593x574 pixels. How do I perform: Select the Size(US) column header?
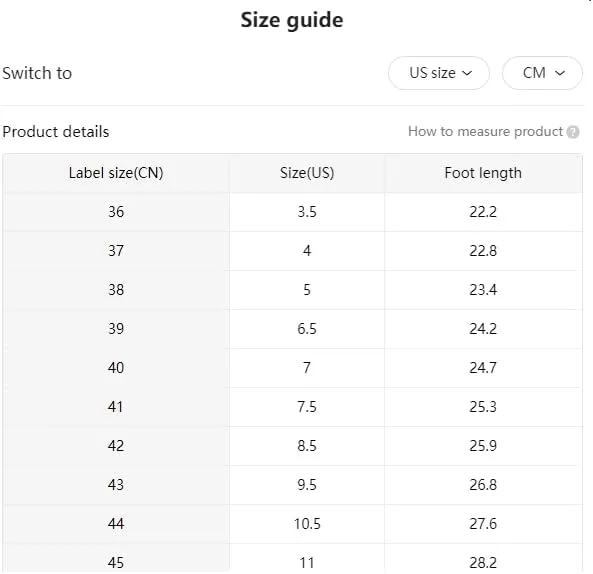(307, 173)
